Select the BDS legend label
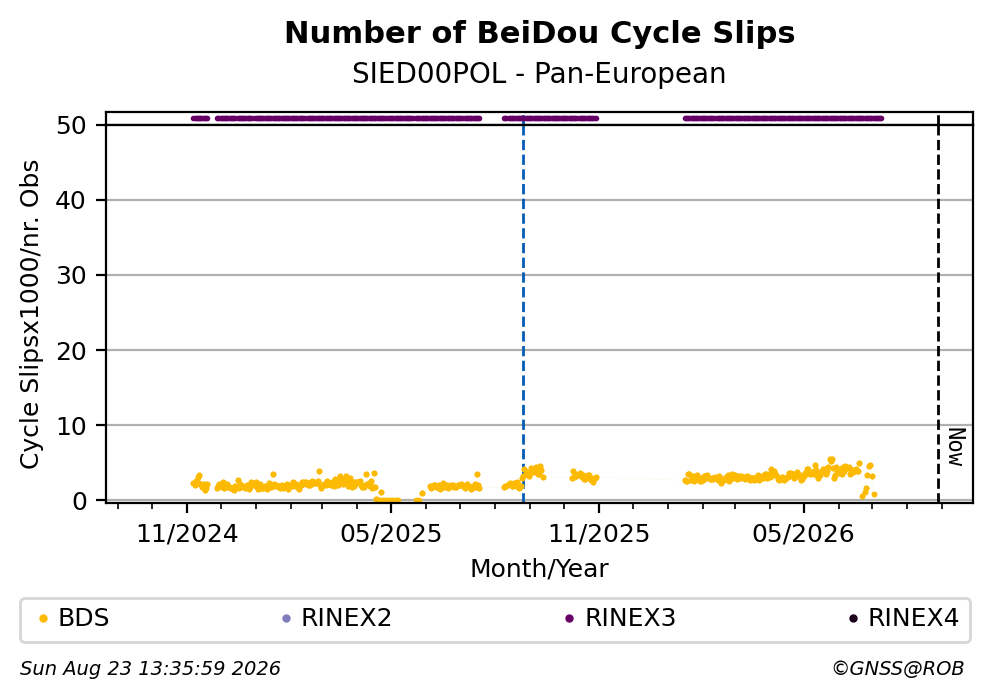Screen dimensions: 993x699 [x=84, y=618]
